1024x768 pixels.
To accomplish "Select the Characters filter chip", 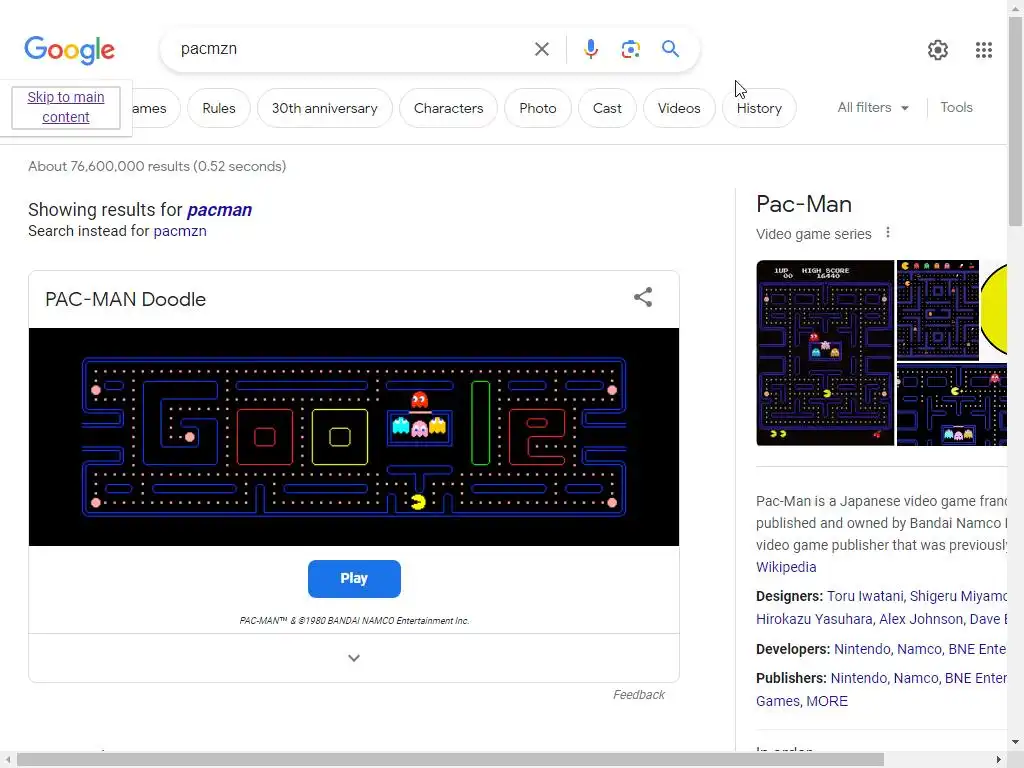I will point(449,108).
